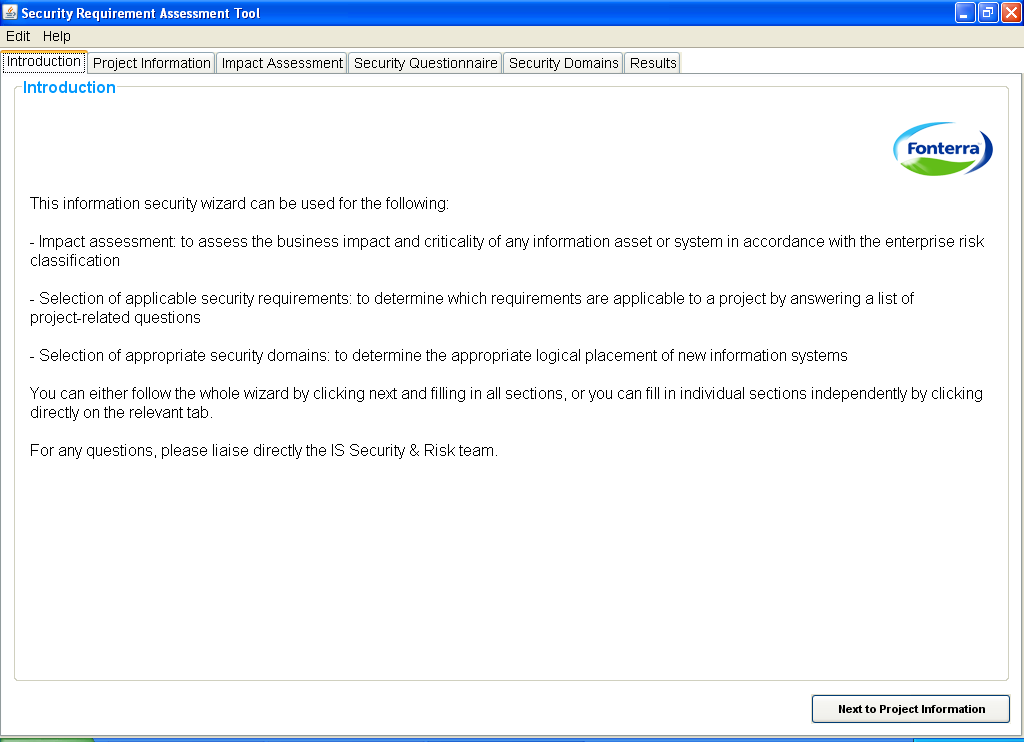Close the Security Requirement Assessment Tool window
The image size is (1024, 742).
(1010, 12)
